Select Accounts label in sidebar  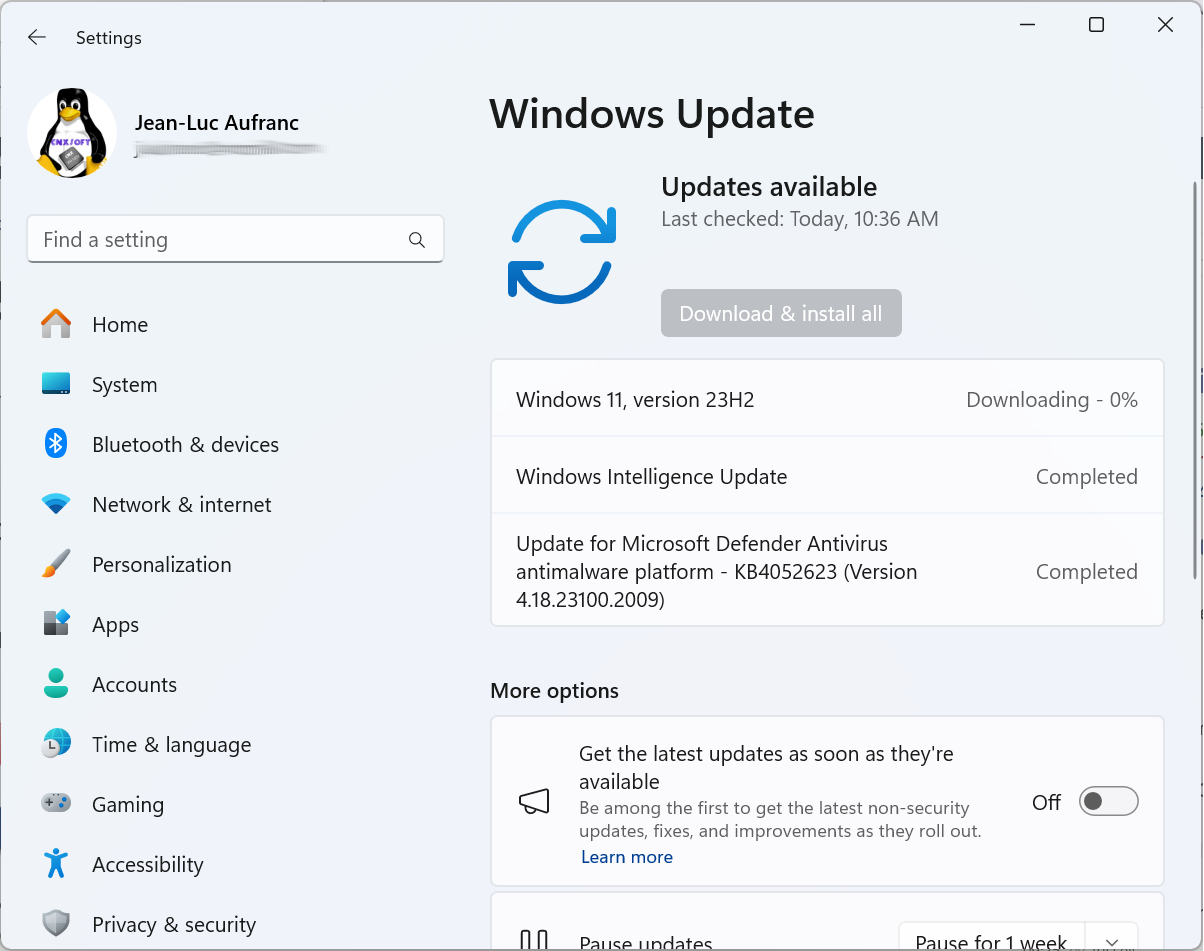point(134,684)
